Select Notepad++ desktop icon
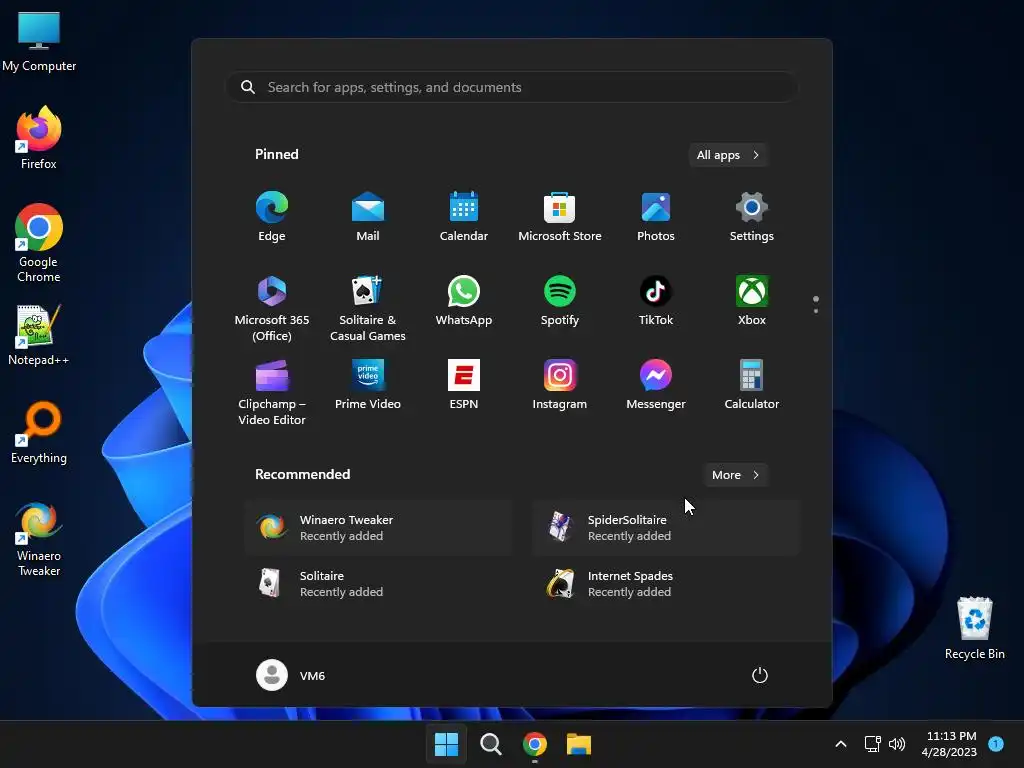This screenshot has height=768, width=1024. click(x=39, y=334)
